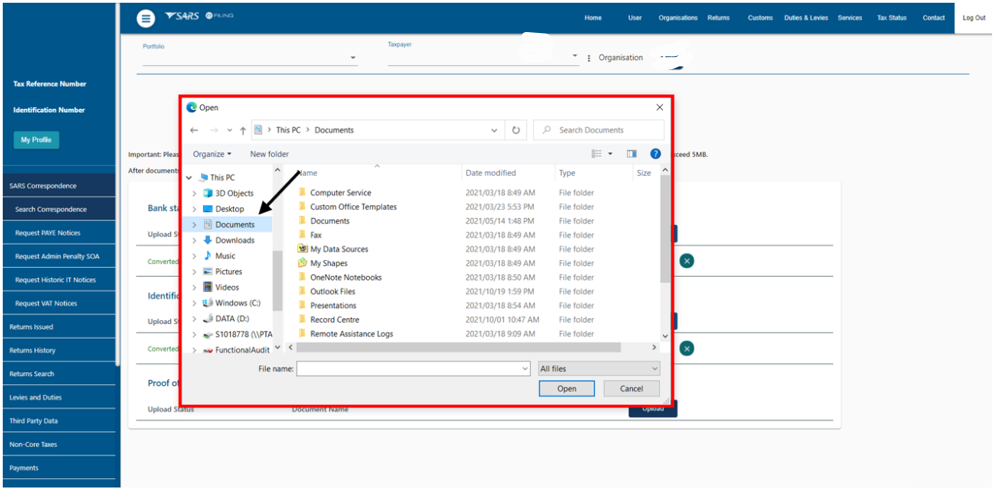1003x490 pixels.
Task: Go back using the dialog's back arrow
Action: point(194,130)
